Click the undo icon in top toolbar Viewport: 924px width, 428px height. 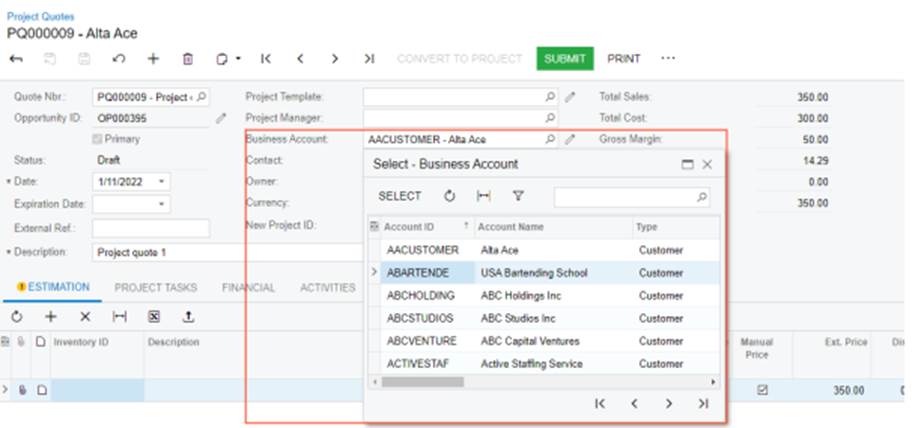[119, 59]
